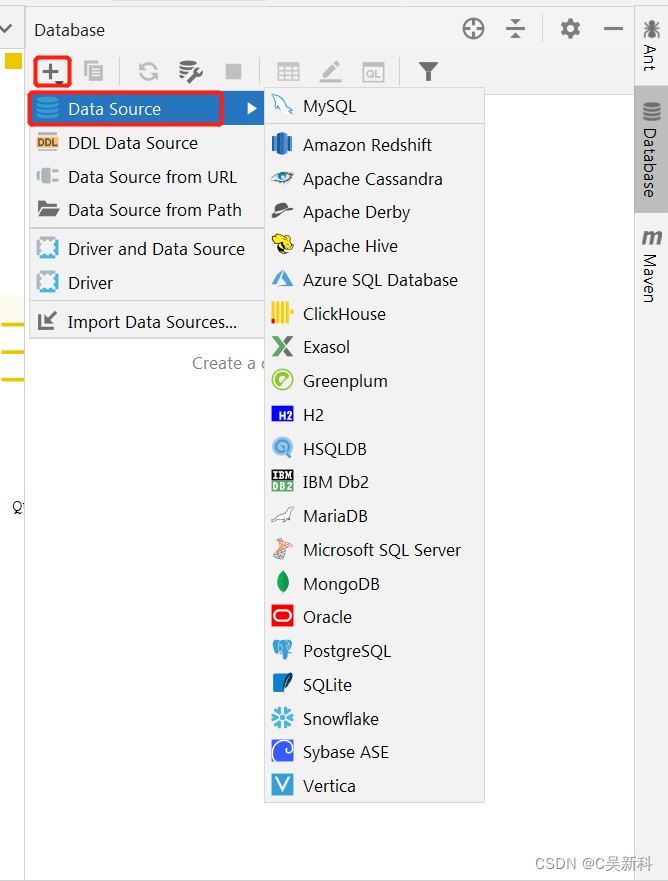668x881 pixels.
Task: Select PostgreSQL
Action: [x=374, y=651]
